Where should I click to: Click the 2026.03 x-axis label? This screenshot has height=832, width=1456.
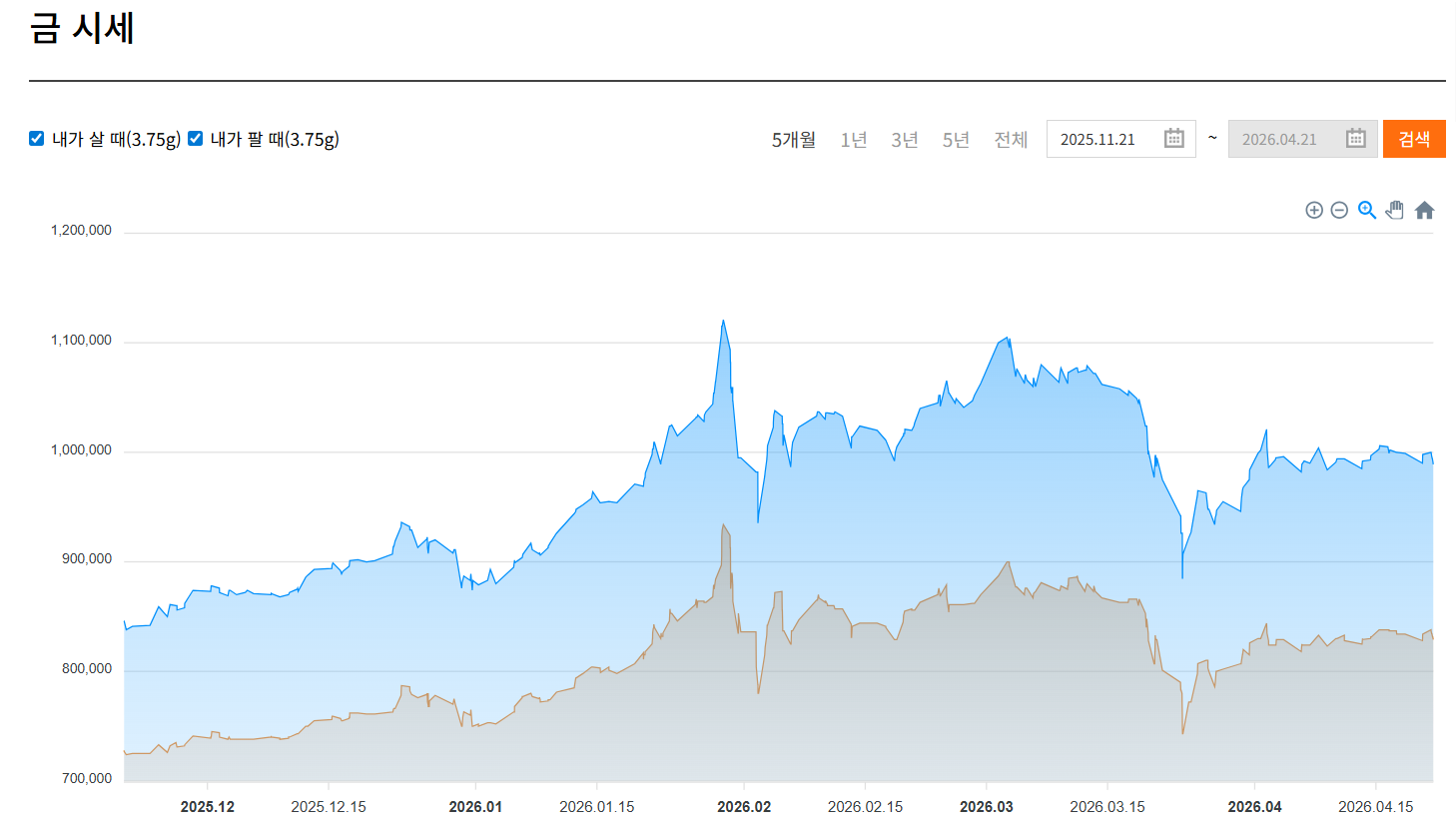coord(987,807)
